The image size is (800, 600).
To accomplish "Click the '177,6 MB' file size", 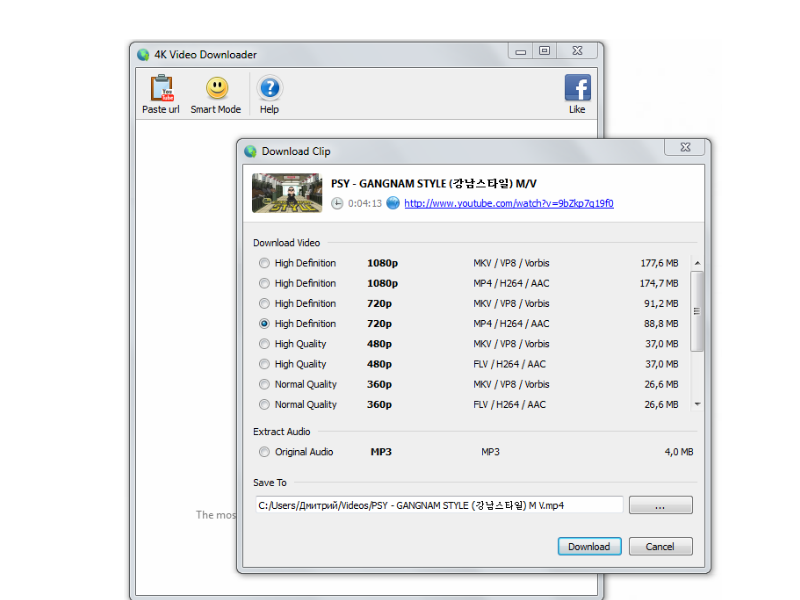I will pos(659,263).
